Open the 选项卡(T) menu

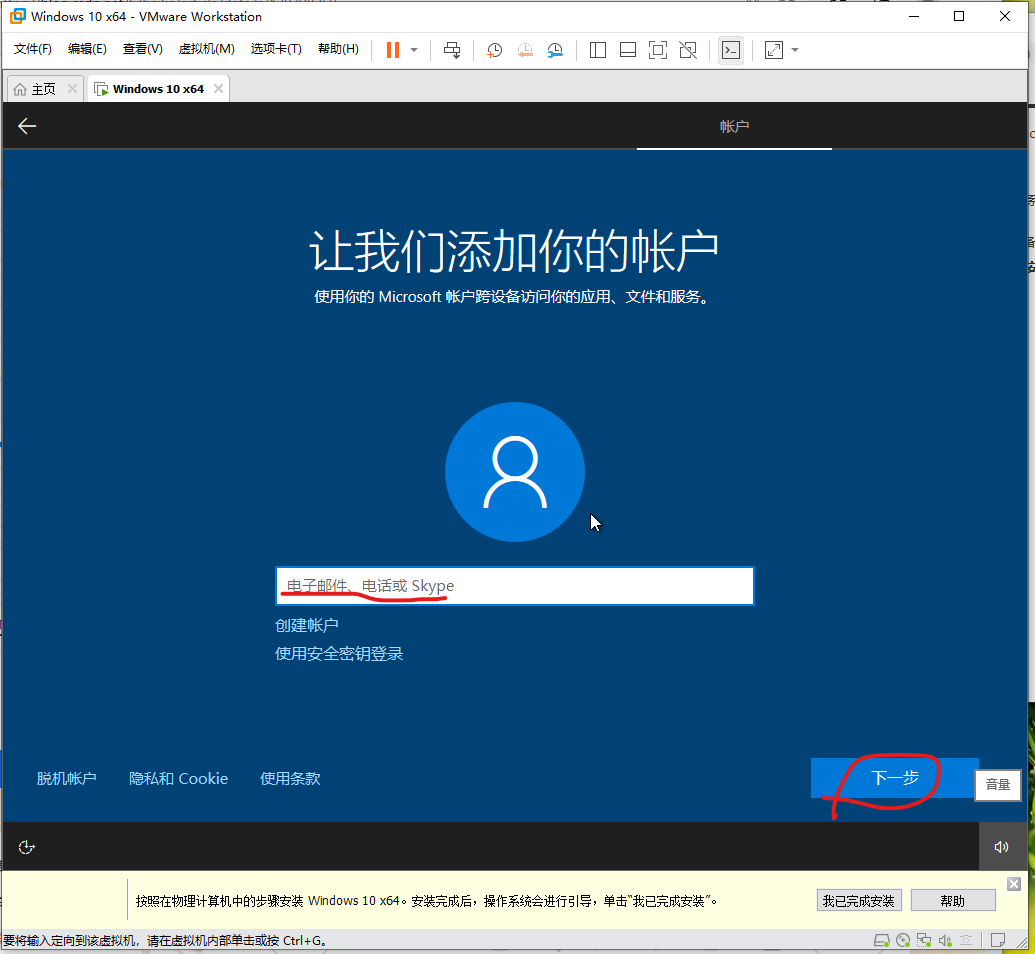click(276, 49)
